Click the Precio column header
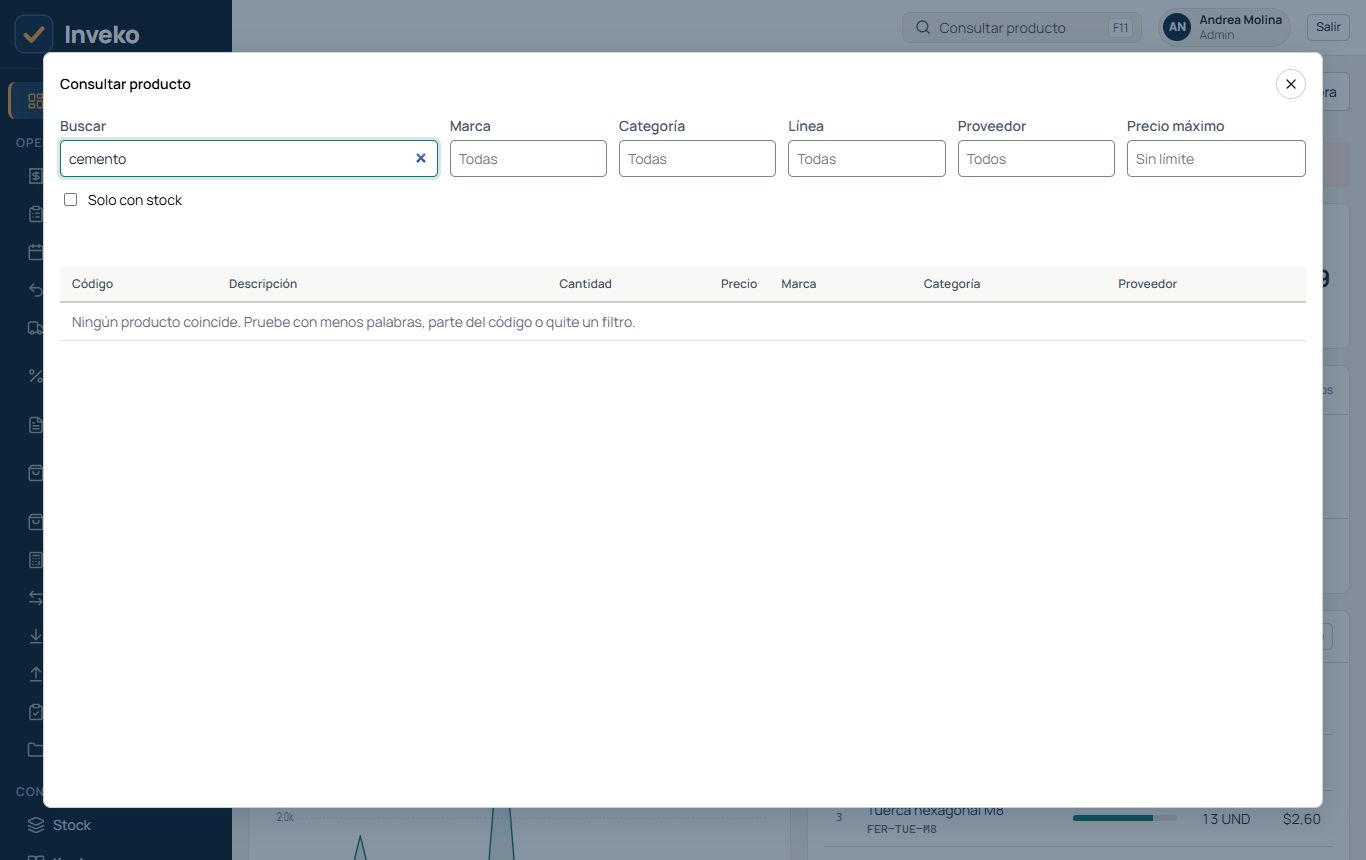This screenshot has height=860, width=1366. (739, 284)
